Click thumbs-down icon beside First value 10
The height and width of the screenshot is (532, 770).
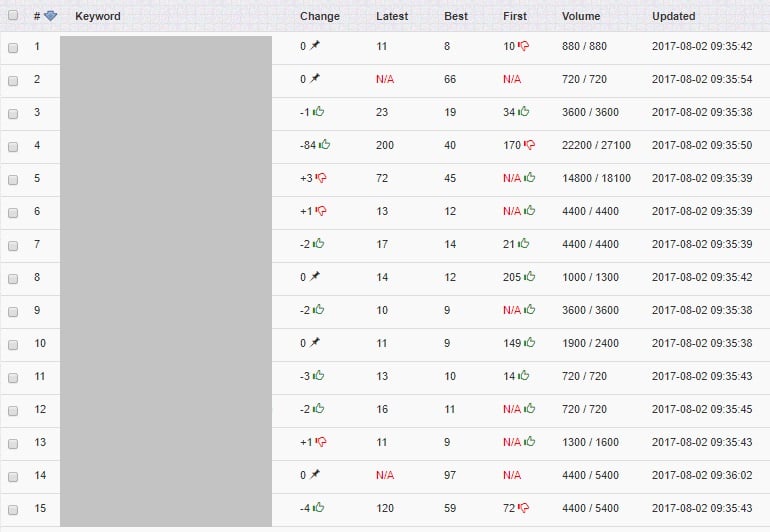(x=523, y=46)
